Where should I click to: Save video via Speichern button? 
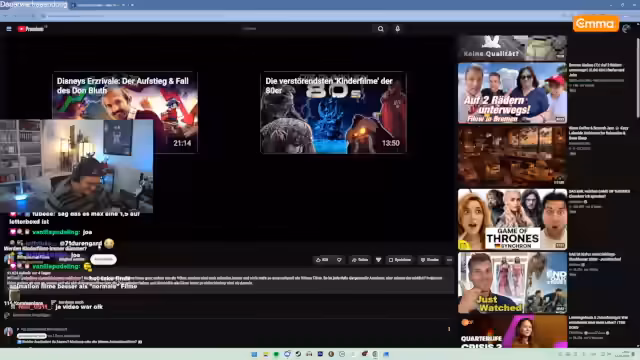click(x=400, y=260)
